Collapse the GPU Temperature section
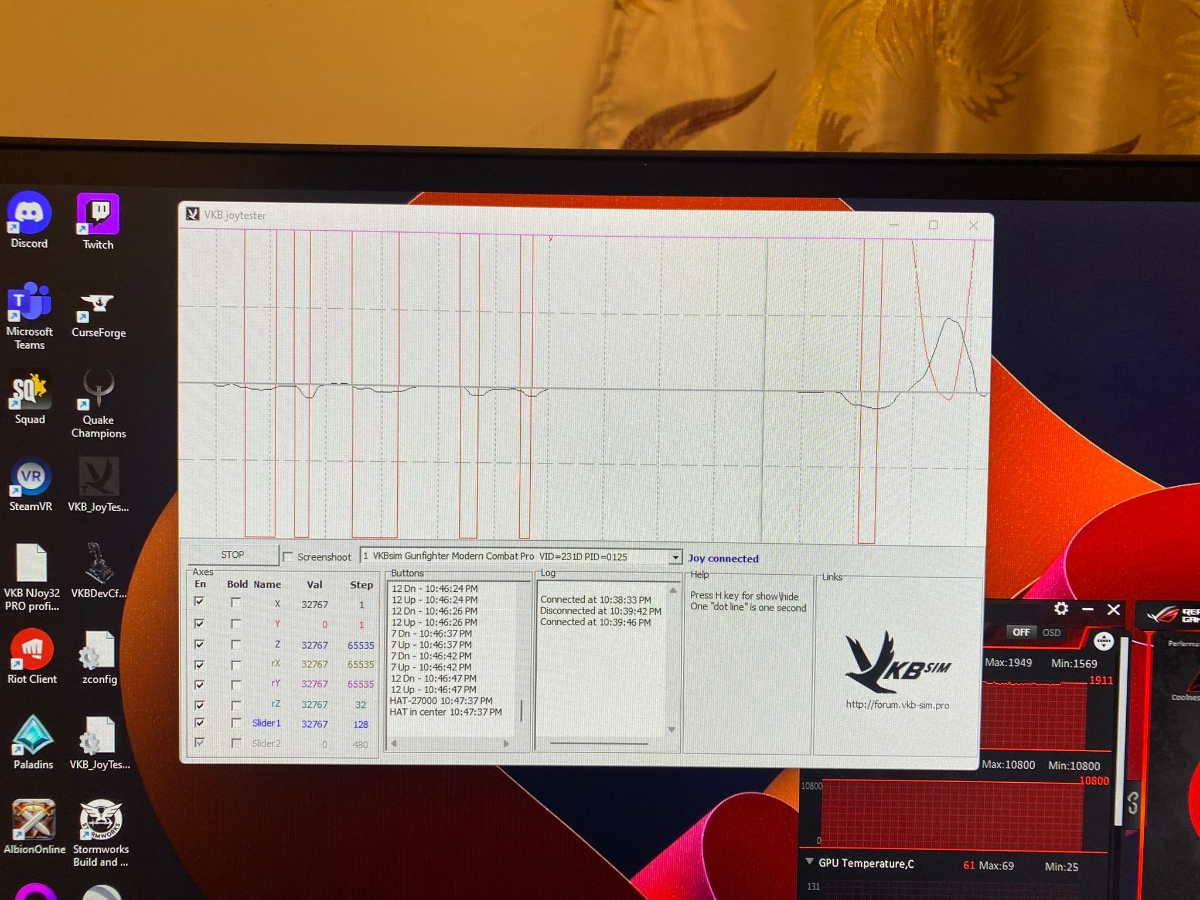Image resolution: width=1200 pixels, height=900 pixels. [x=809, y=863]
